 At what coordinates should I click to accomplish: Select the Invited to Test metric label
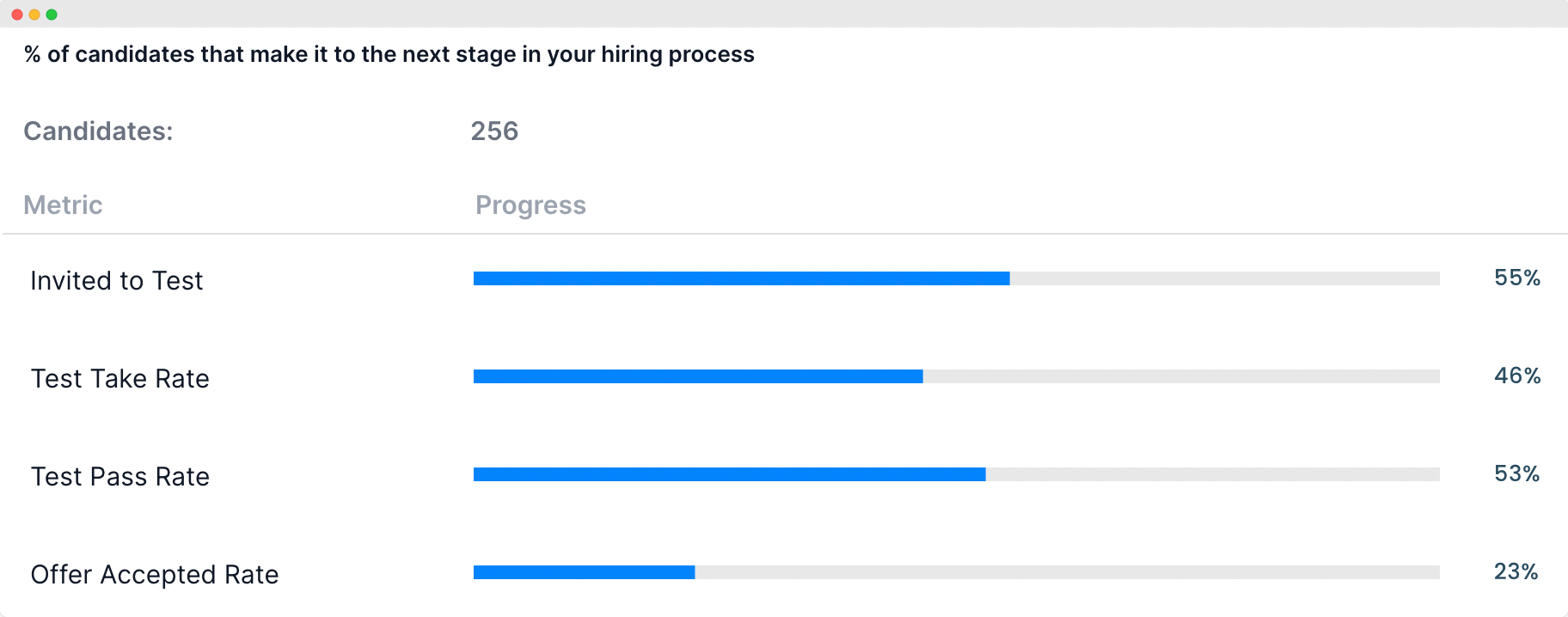117,281
